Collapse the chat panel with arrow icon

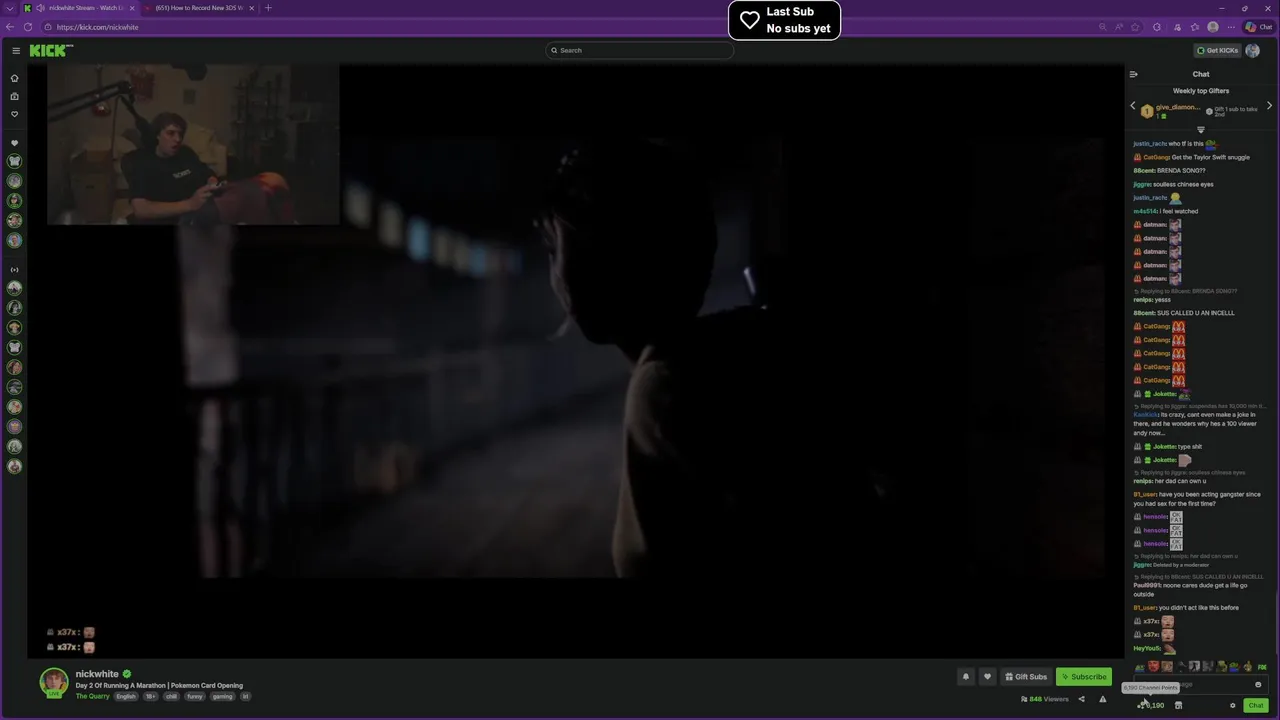(x=1133, y=74)
